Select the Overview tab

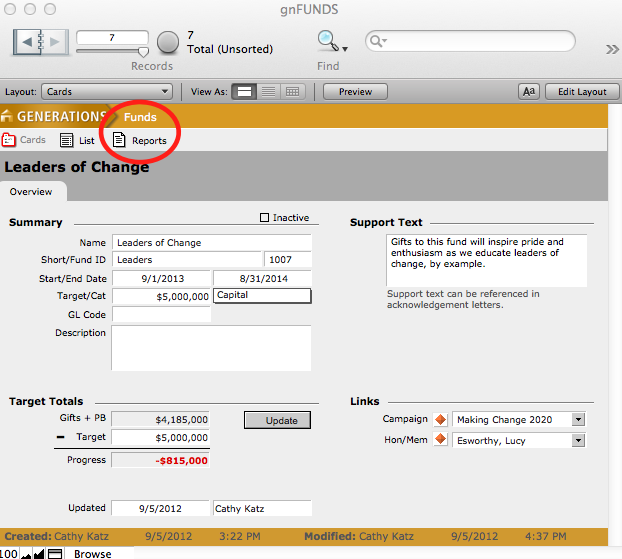click(x=31, y=191)
